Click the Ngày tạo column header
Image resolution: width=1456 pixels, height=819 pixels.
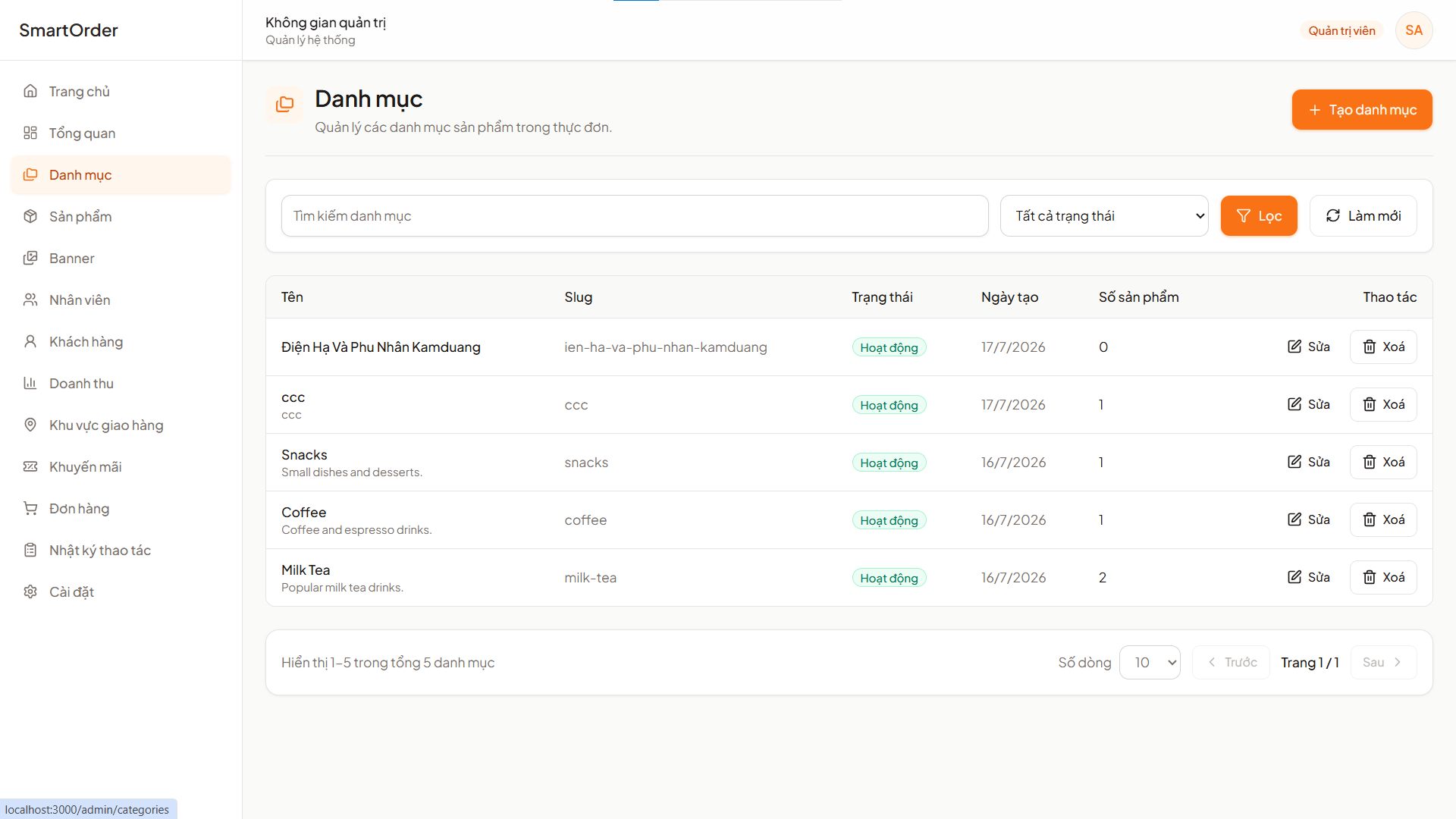click(x=1009, y=297)
